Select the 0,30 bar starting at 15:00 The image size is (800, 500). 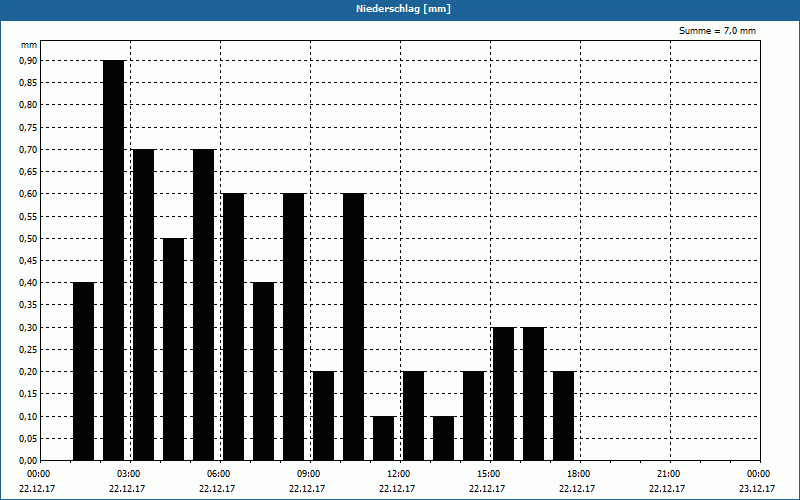click(x=504, y=393)
